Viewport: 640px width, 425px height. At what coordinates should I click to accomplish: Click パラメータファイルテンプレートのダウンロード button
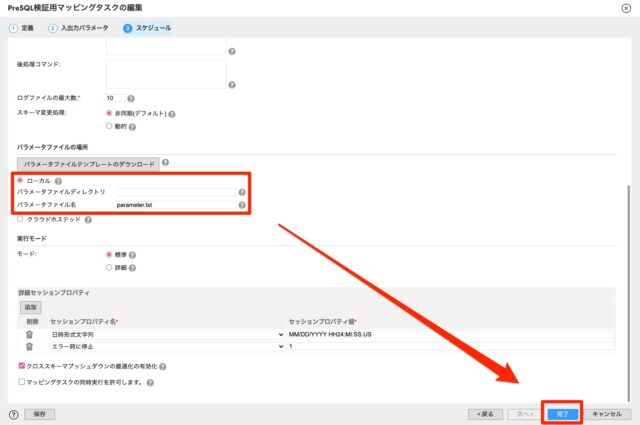(x=88, y=162)
